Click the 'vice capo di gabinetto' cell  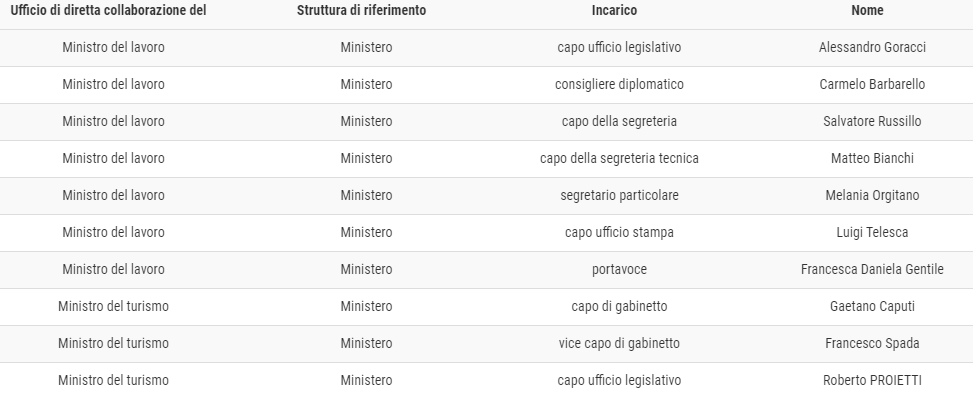[619, 343]
